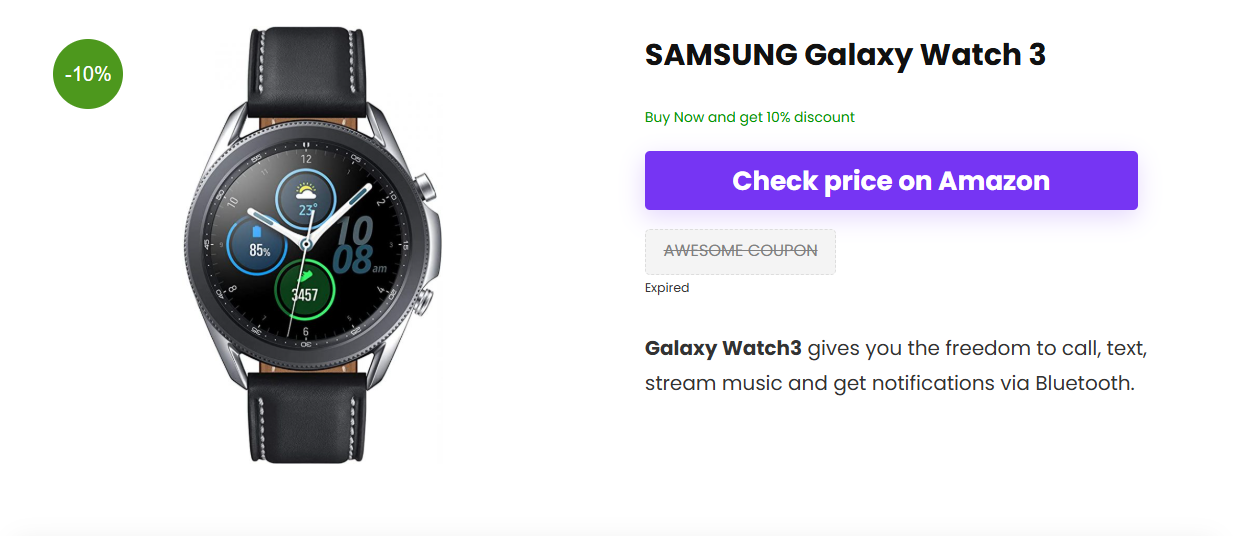Screen dimensions: 1251x536
Task: Click the 85% battery widget on watch face
Action: click(x=259, y=246)
